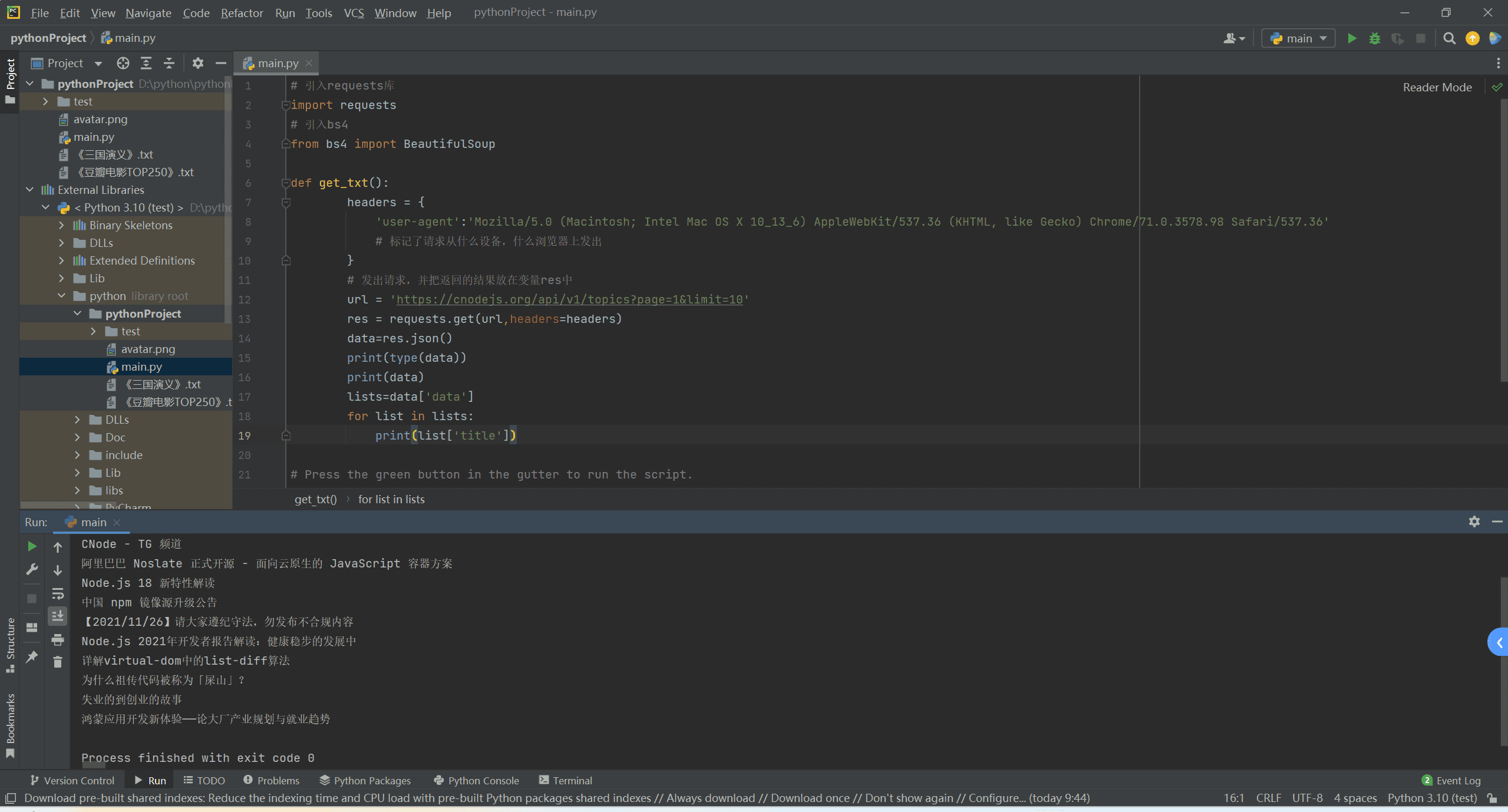1508x812 pixels.
Task: Print the console output
Action: point(58,639)
